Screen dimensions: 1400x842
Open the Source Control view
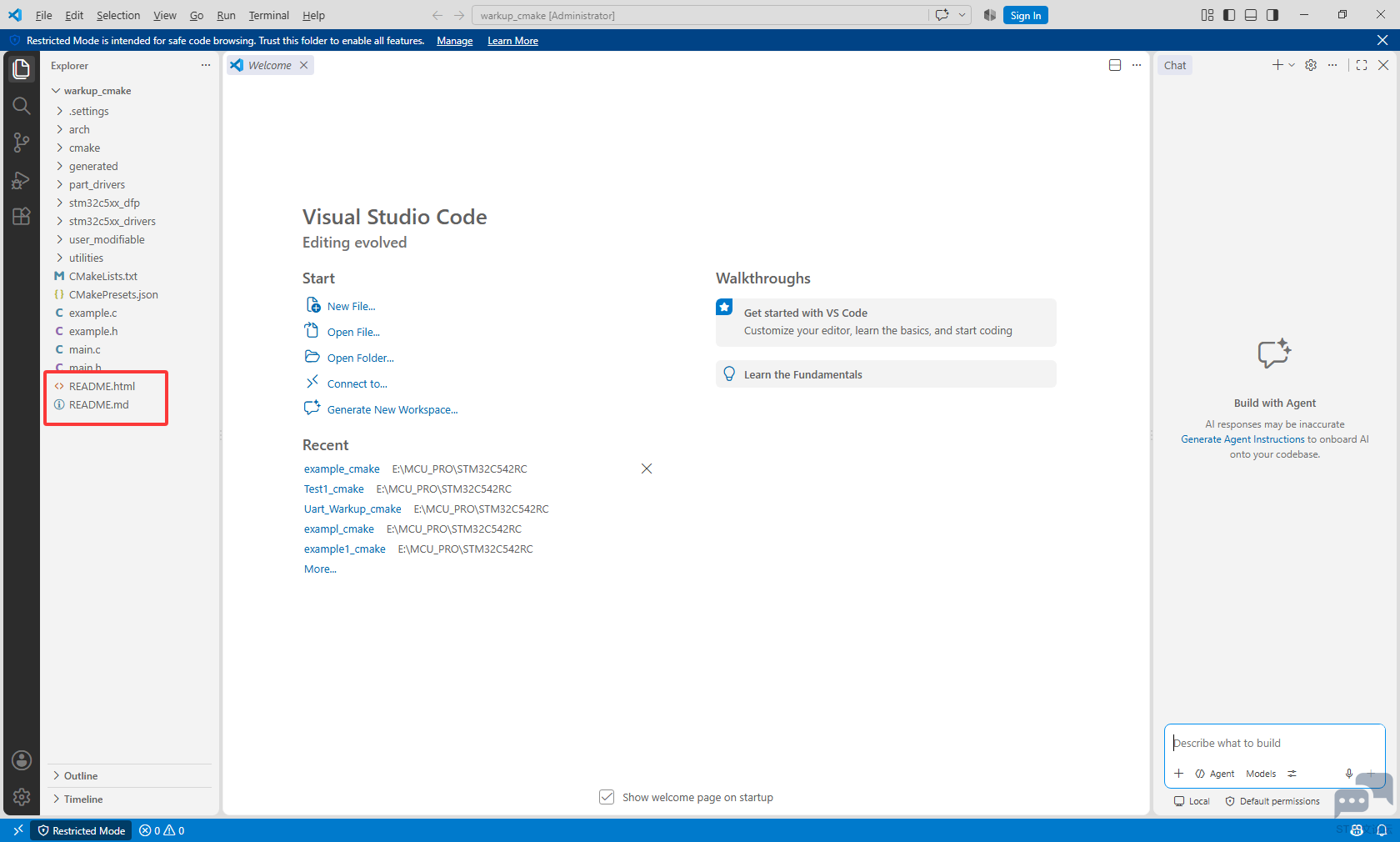[22, 143]
